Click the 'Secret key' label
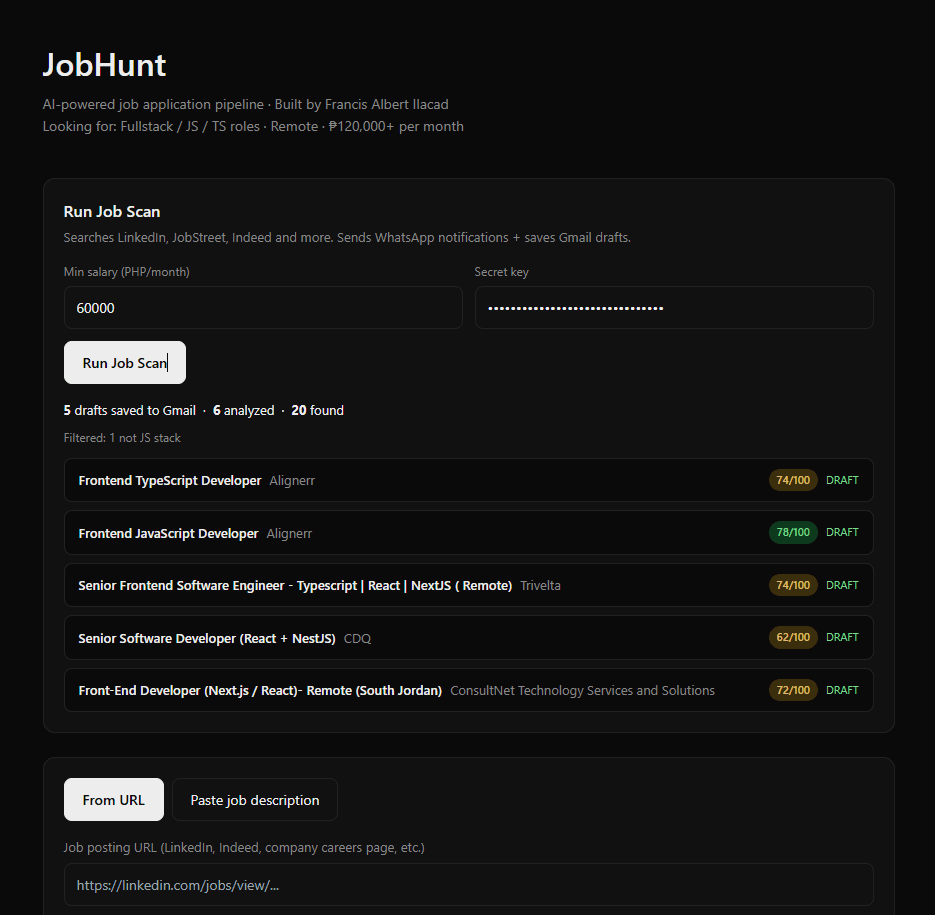The image size is (935, 915). click(x=501, y=272)
